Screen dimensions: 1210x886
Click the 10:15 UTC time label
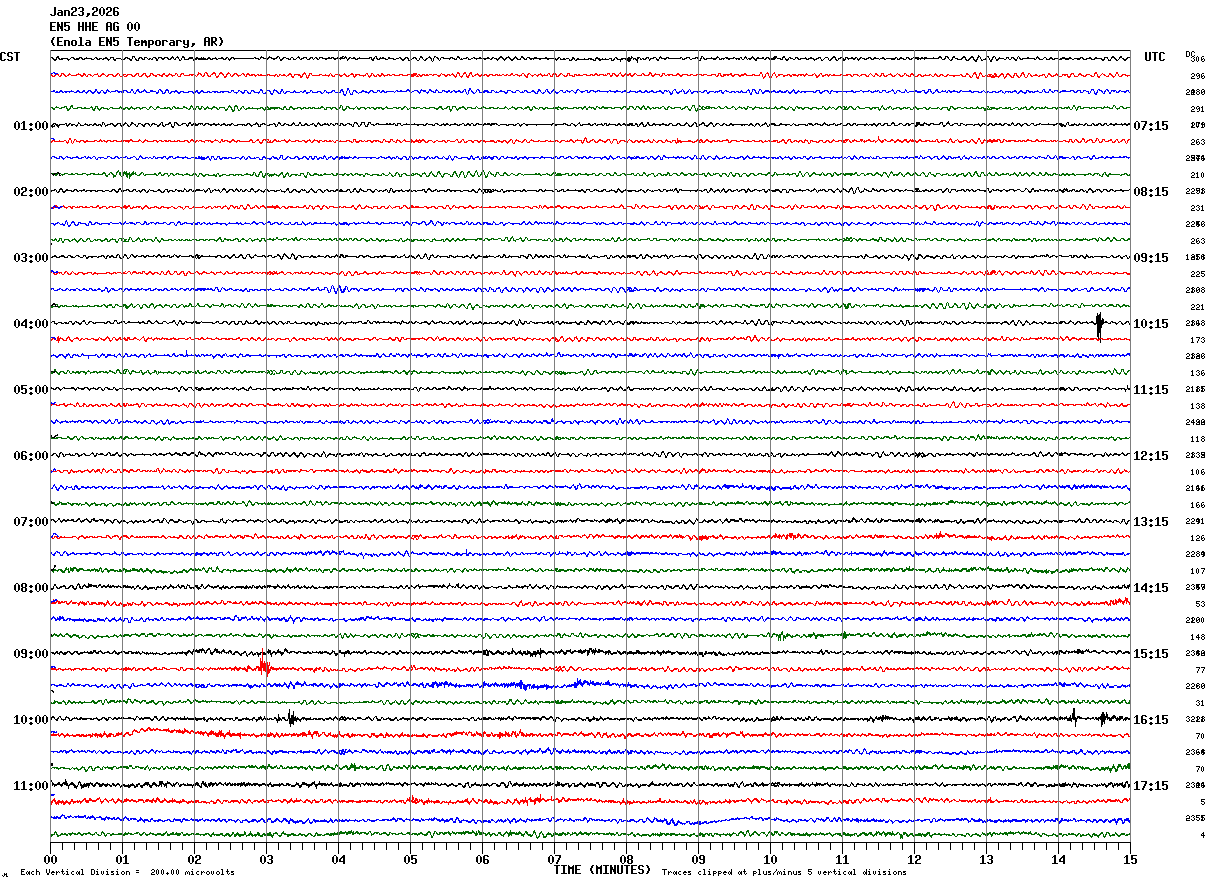pyautogui.click(x=1151, y=324)
